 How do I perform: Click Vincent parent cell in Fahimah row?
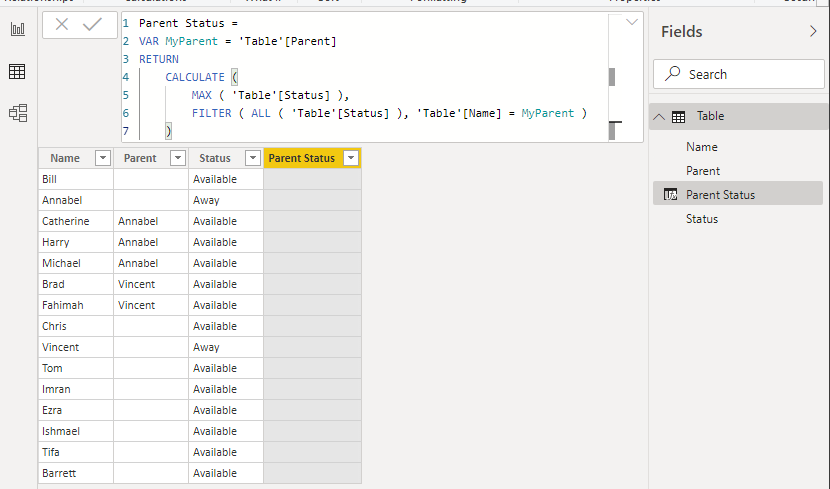[151, 305]
